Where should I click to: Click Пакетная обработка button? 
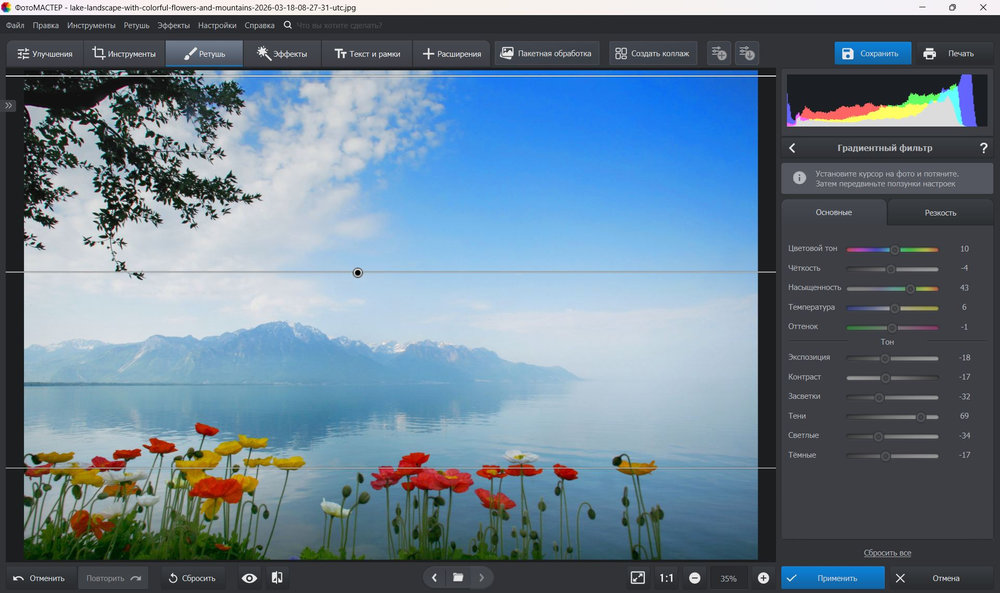pos(546,54)
